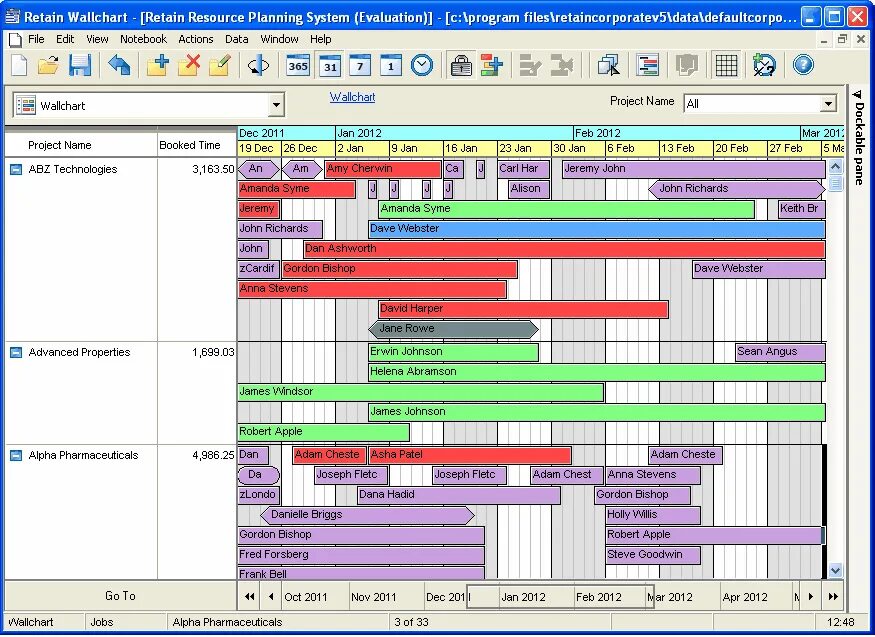
Task: Select the red Asha Patel booking
Action: 470,455
